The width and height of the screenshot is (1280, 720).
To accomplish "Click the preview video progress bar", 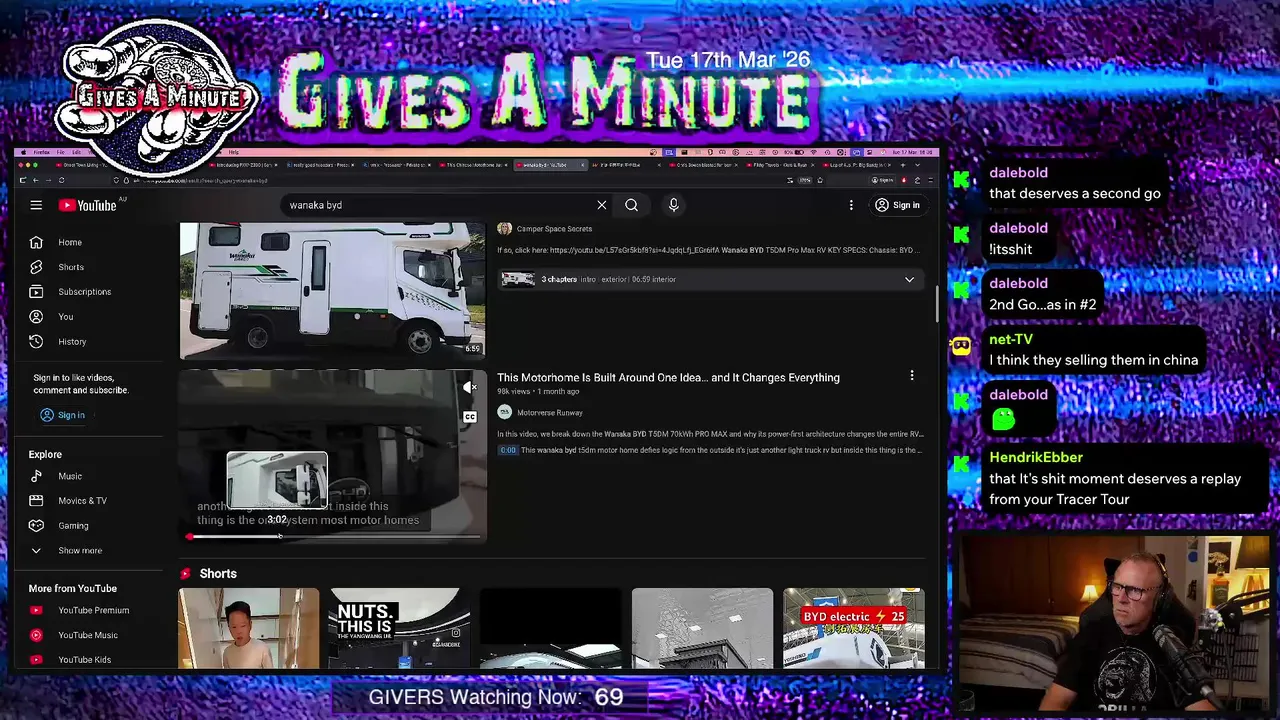I will (333, 537).
